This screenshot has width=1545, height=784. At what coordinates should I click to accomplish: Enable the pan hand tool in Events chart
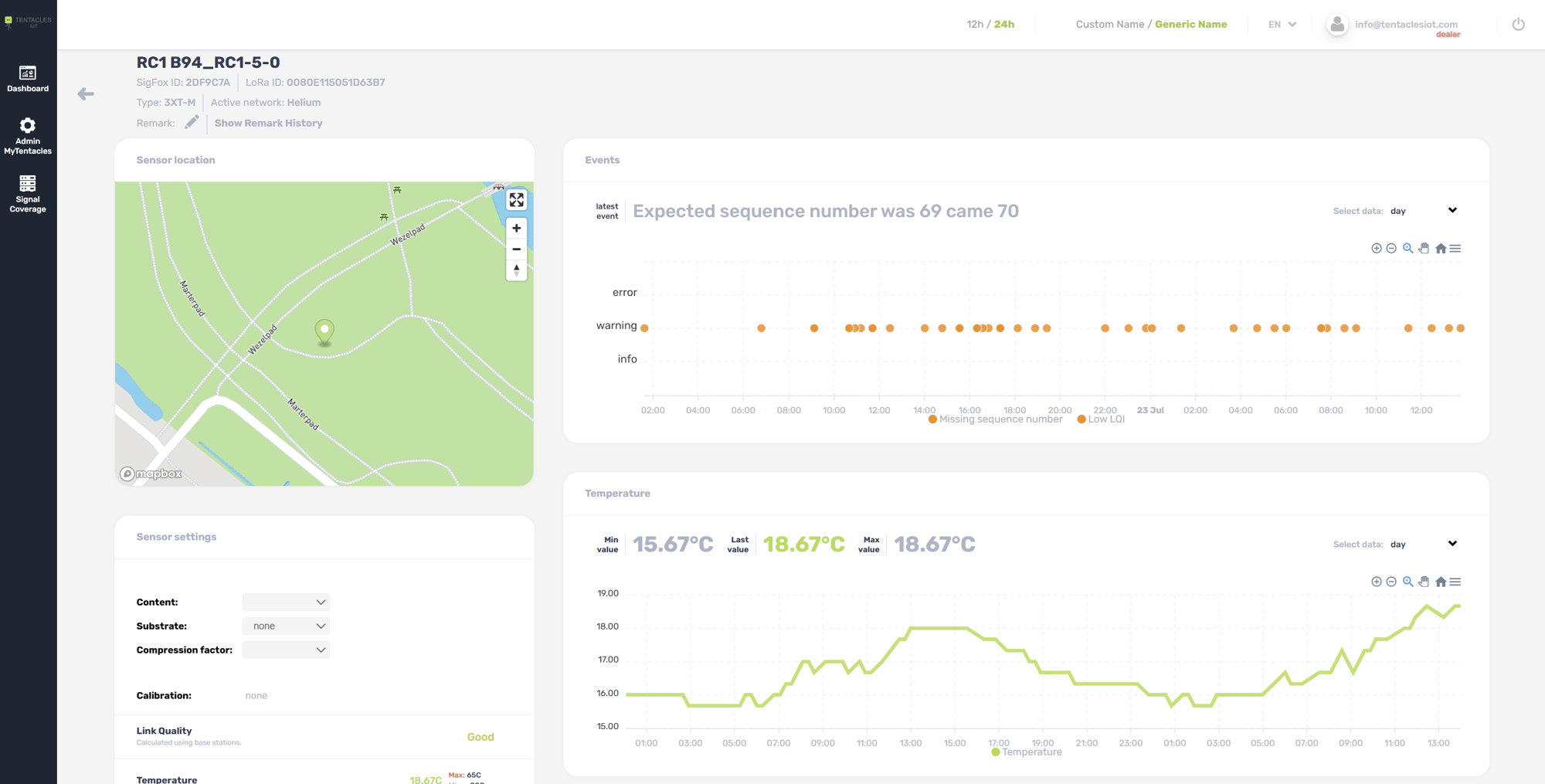(x=1424, y=248)
